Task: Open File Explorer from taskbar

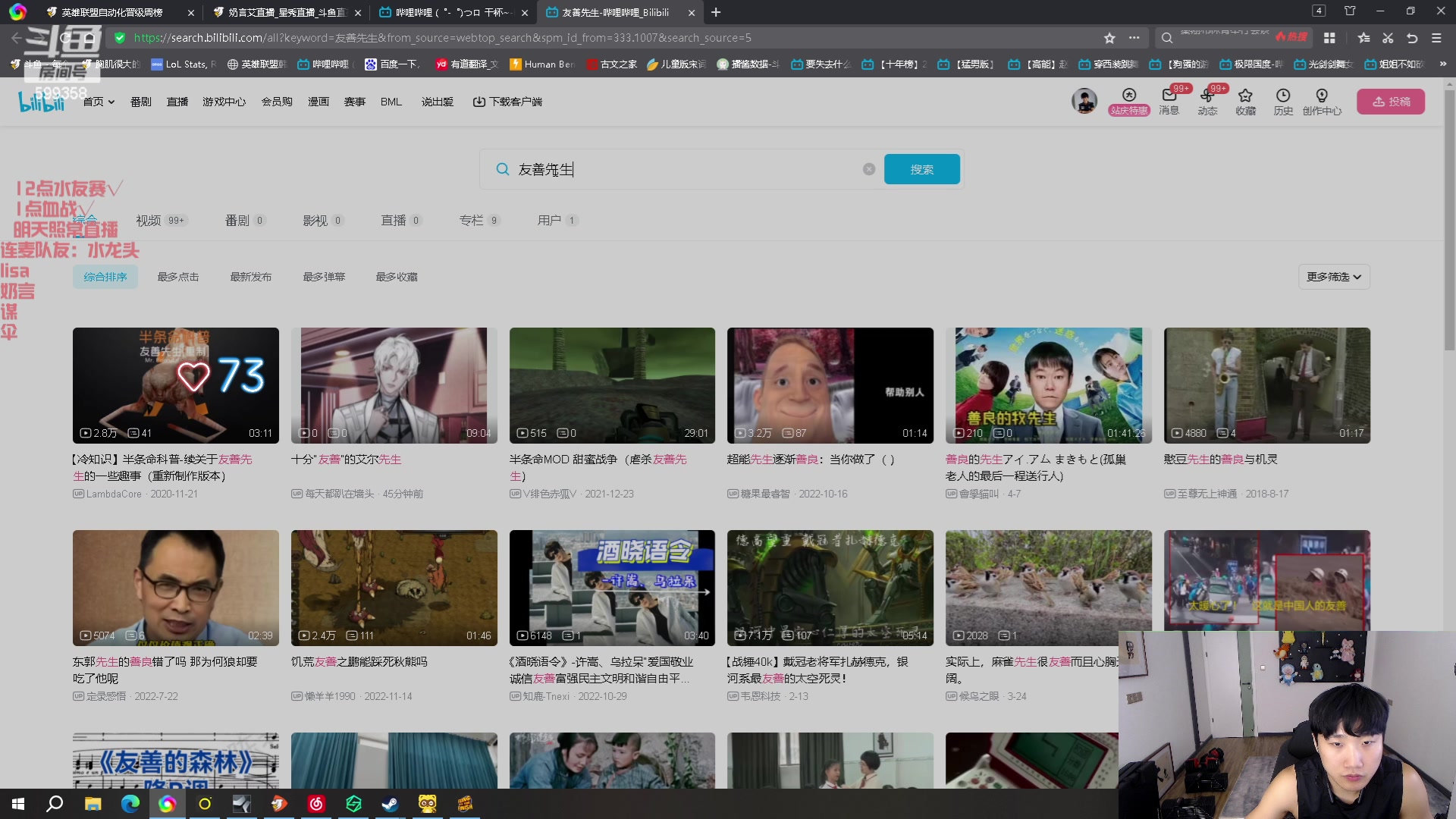Action: point(93,804)
